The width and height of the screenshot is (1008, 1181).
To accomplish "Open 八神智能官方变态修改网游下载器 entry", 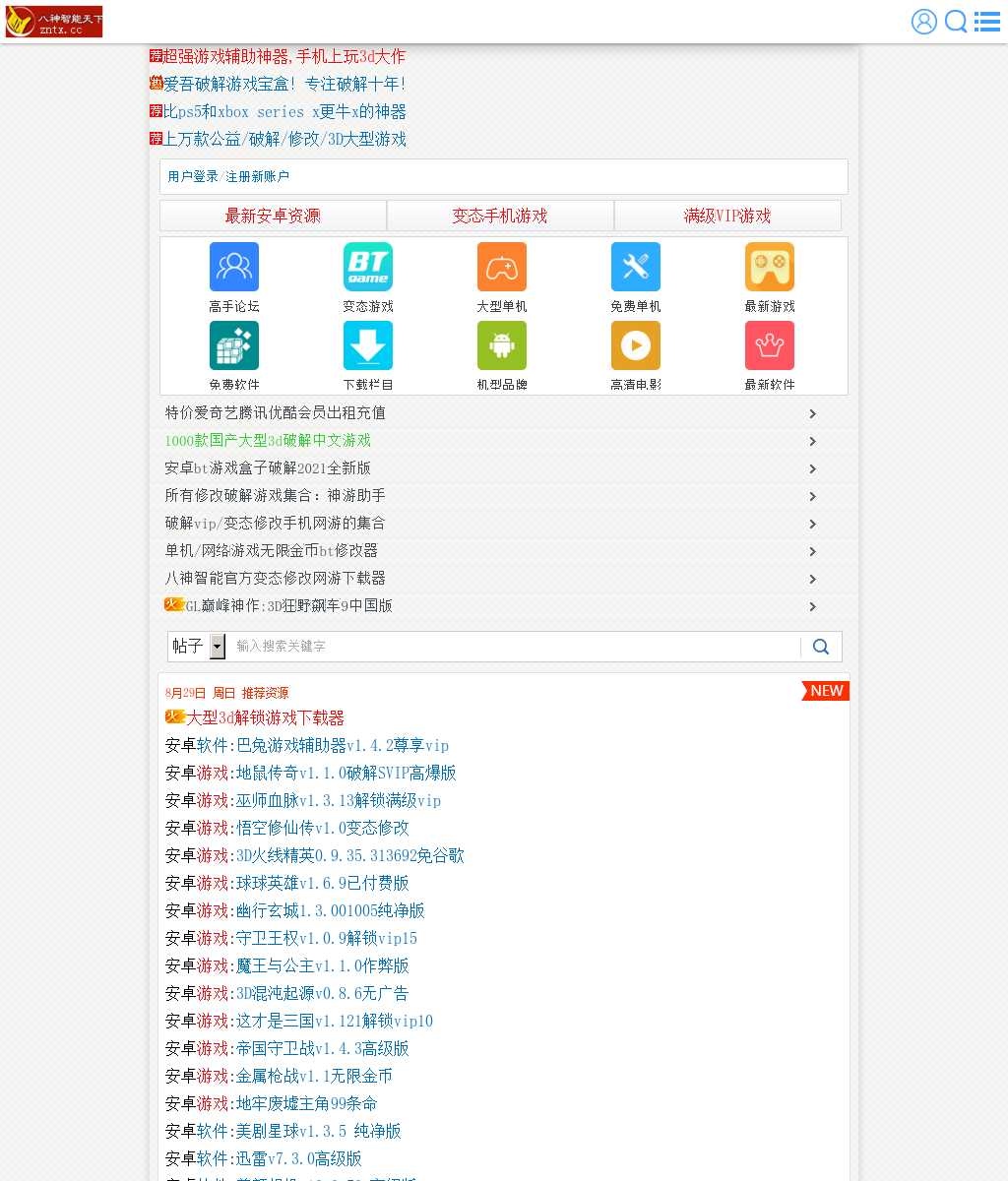I will [x=276, y=578].
